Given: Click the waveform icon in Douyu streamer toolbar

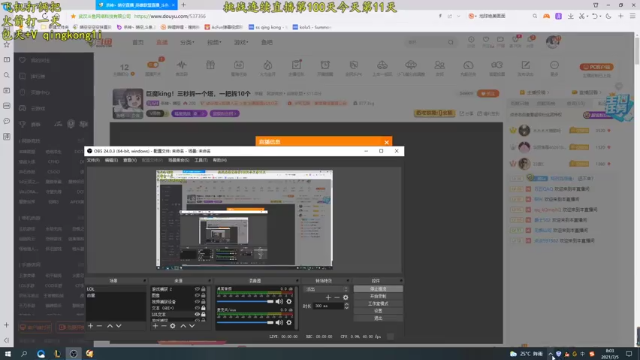Looking at the screenshot, I should tap(182, 65).
